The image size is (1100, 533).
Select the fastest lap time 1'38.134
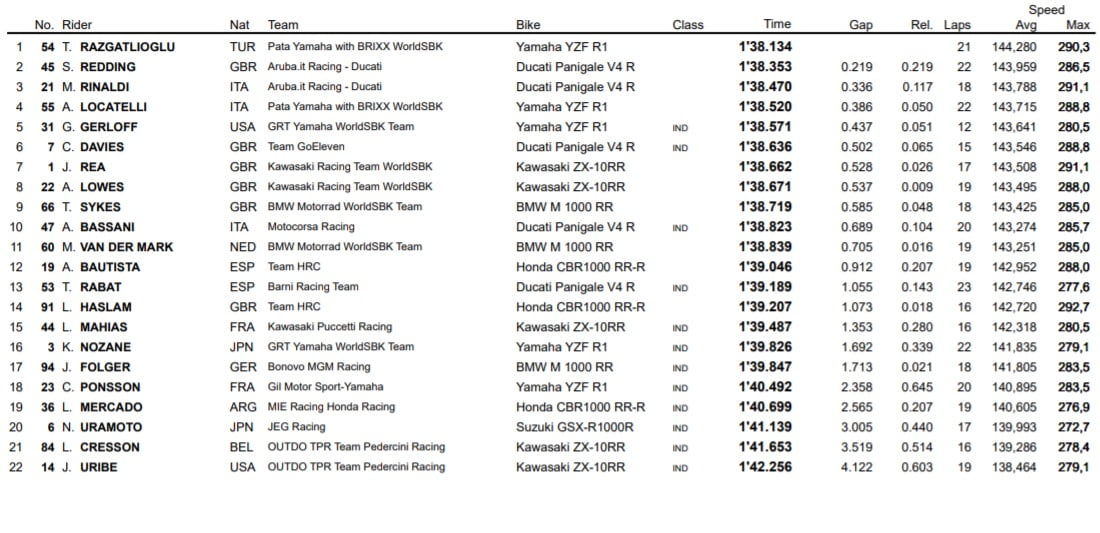[x=765, y=47]
